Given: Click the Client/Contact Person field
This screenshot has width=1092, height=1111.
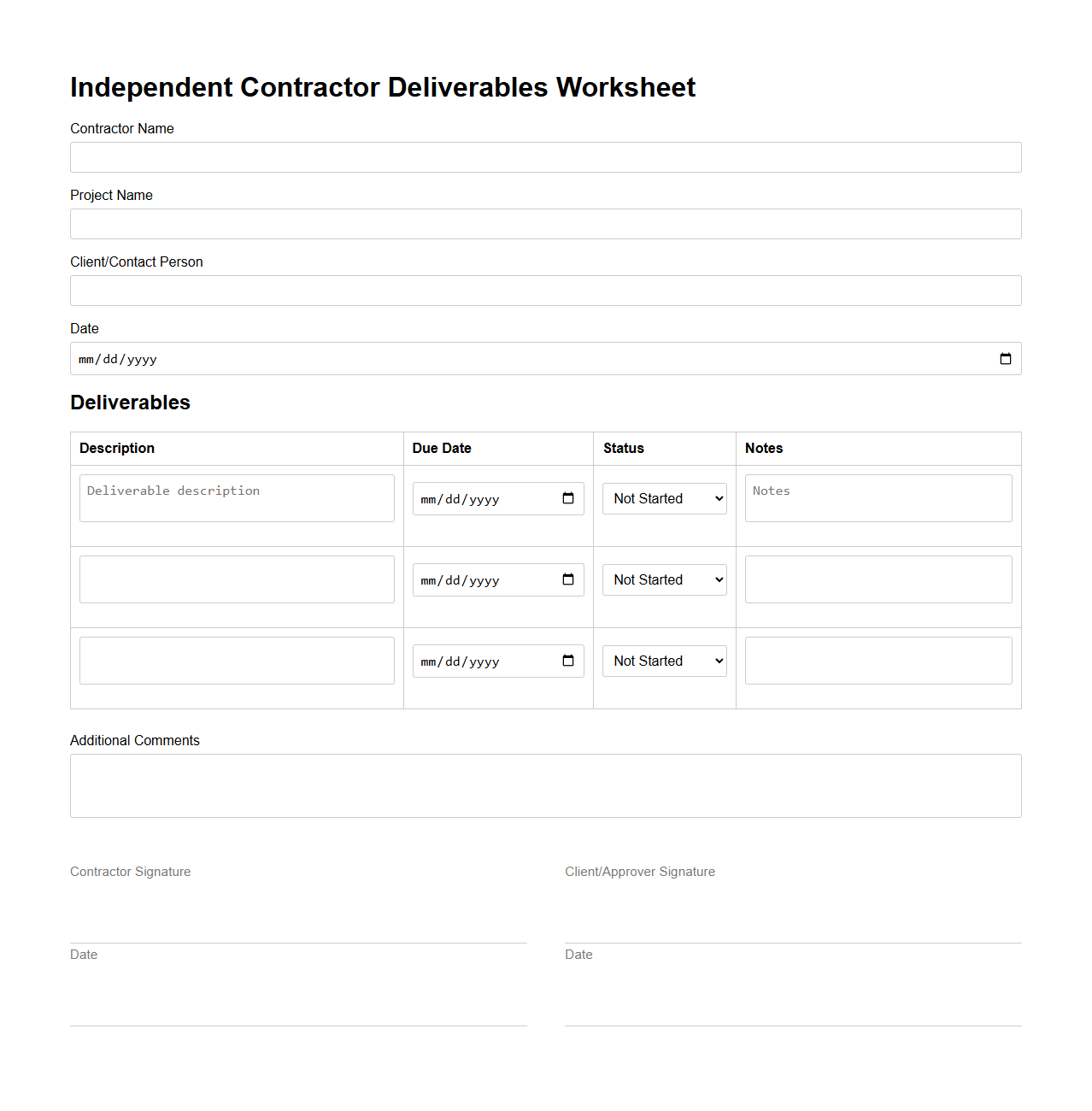Looking at the screenshot, I should [545, 291].
